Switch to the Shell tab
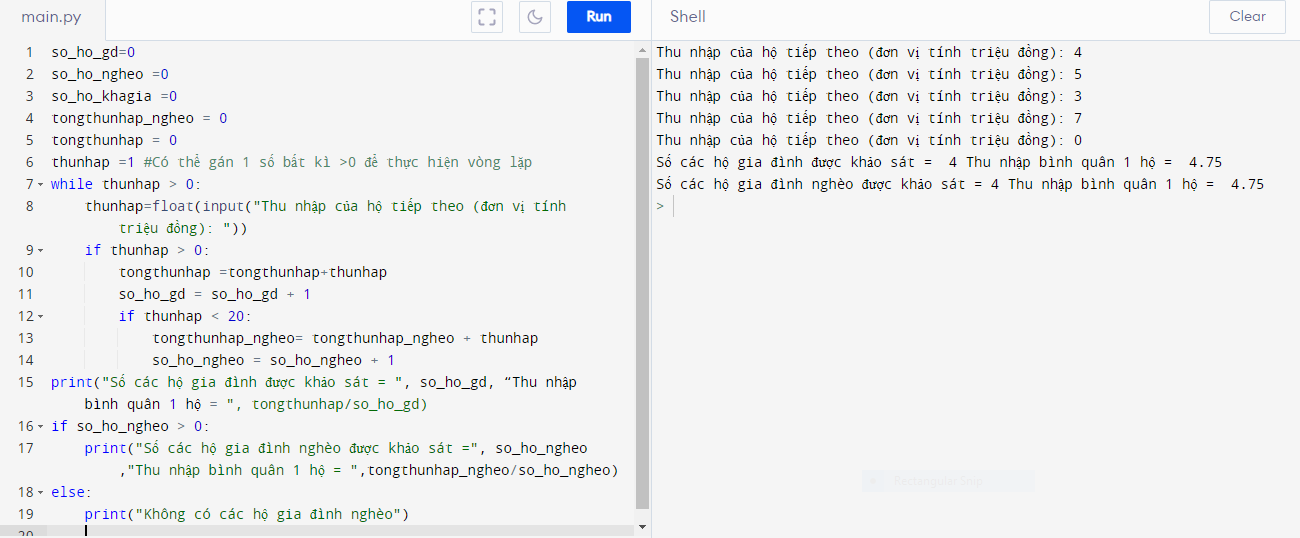Viewport: 1300px width, 538px height. click(687, 17)
